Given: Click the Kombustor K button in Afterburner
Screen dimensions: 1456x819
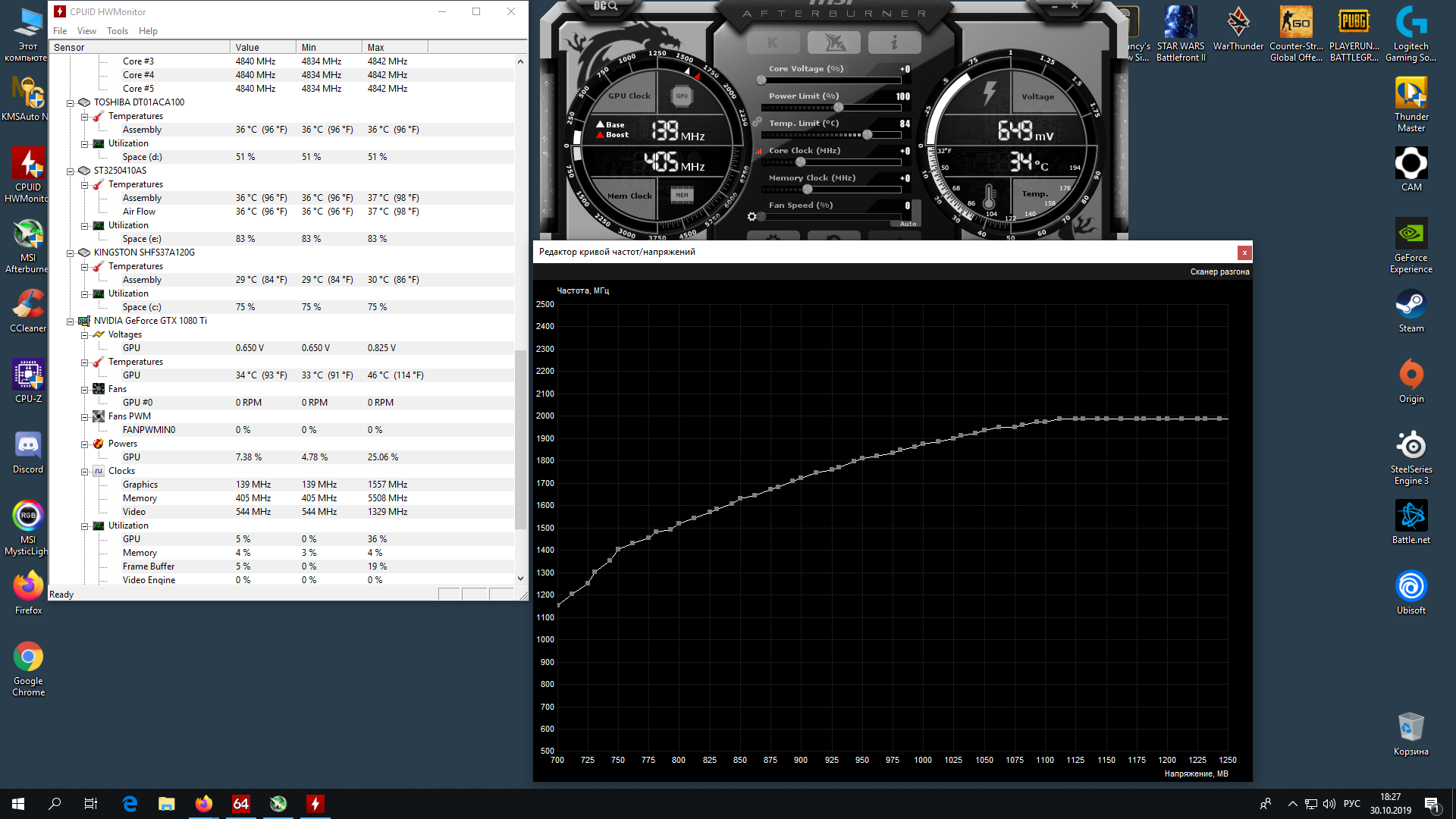Looking at the screenshot, I should click(x=773, y=42).
